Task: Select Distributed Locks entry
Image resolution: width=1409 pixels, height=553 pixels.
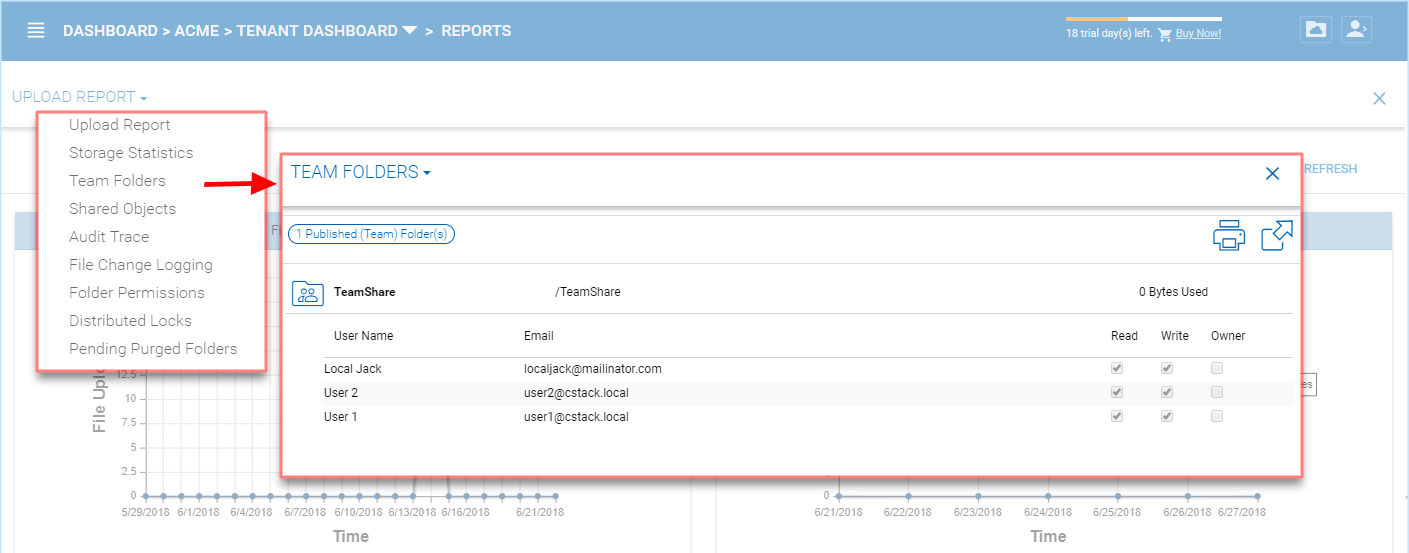Action: (130, 321)
